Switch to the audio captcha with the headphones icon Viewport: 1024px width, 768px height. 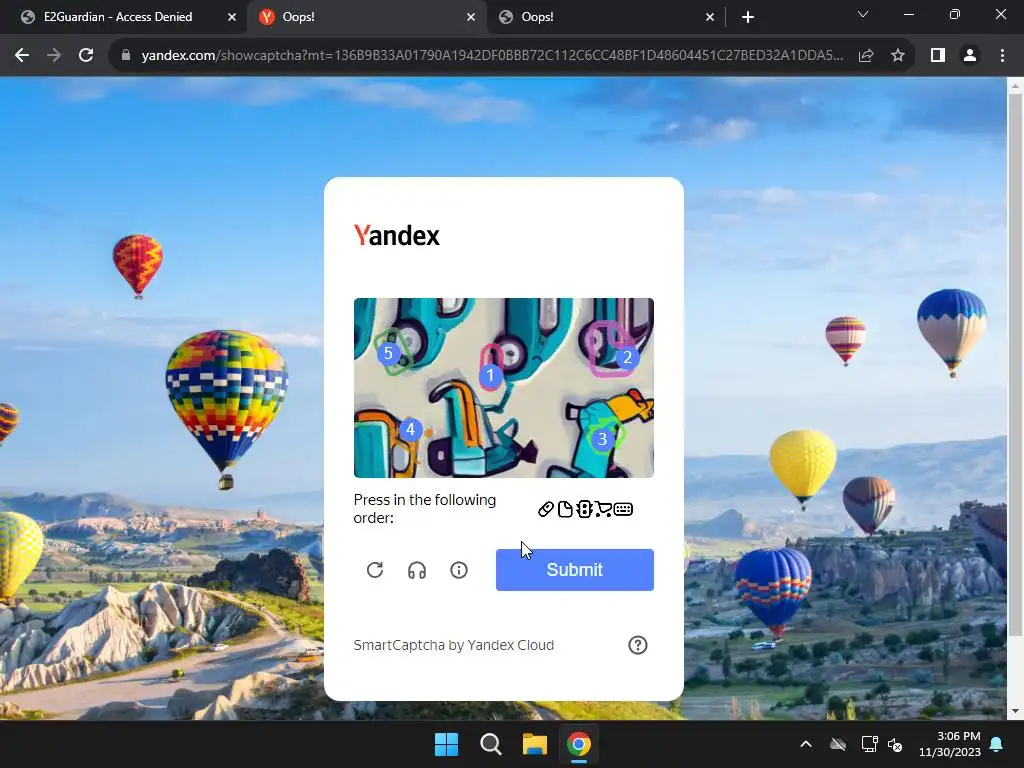point(417,570)
